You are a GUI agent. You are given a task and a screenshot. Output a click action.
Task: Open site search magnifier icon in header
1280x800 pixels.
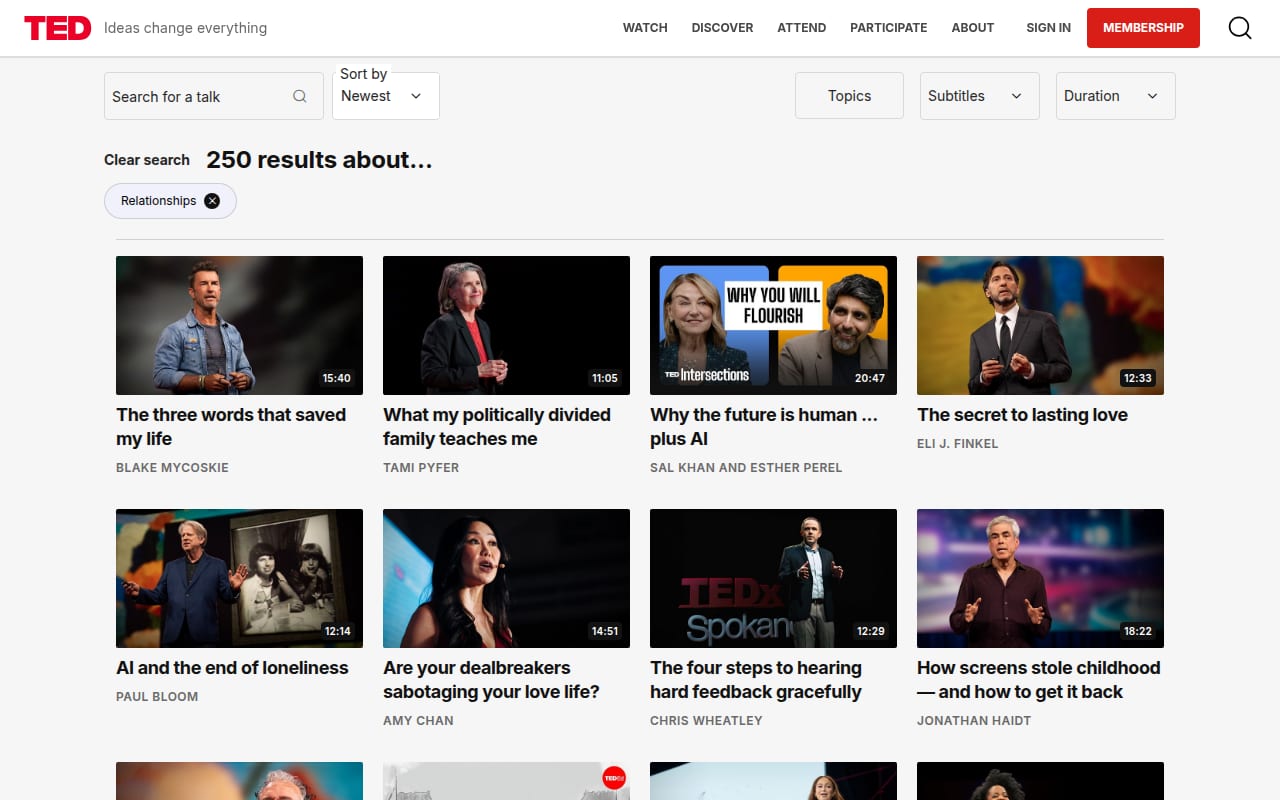[1240, 28]
